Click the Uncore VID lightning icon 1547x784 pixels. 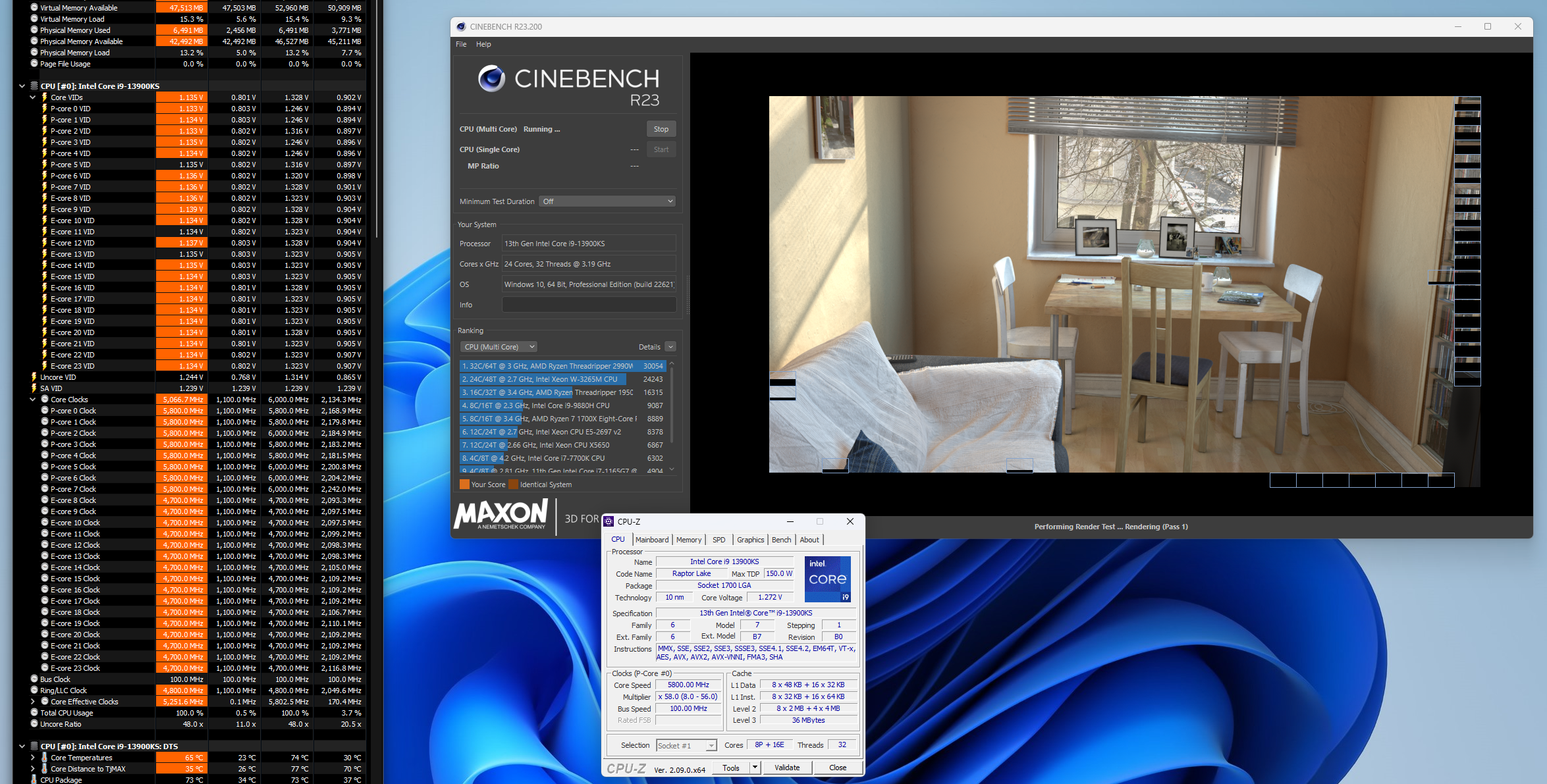[34, 377]
